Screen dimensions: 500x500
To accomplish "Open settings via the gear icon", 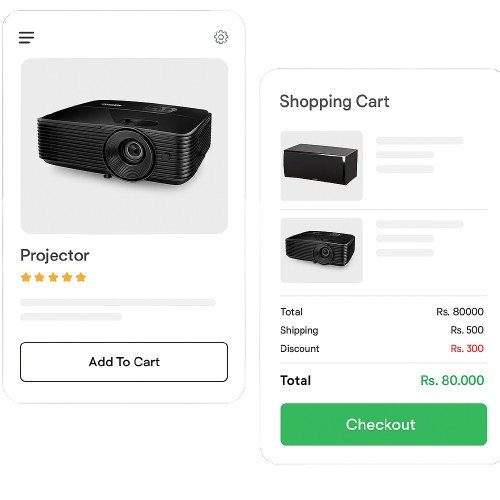I will [221, 37].
